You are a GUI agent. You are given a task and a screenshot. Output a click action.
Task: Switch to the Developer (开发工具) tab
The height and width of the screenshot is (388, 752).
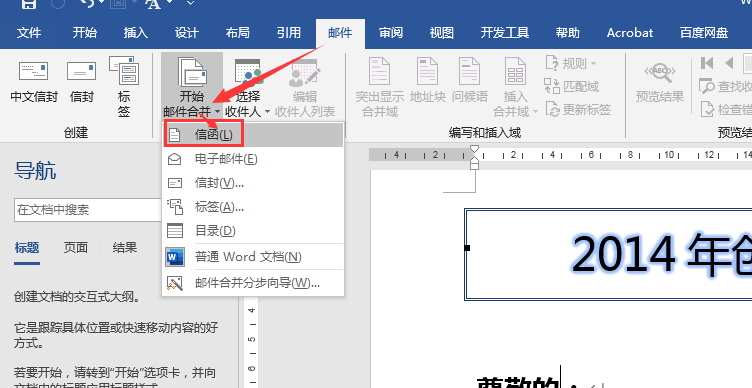505,33
